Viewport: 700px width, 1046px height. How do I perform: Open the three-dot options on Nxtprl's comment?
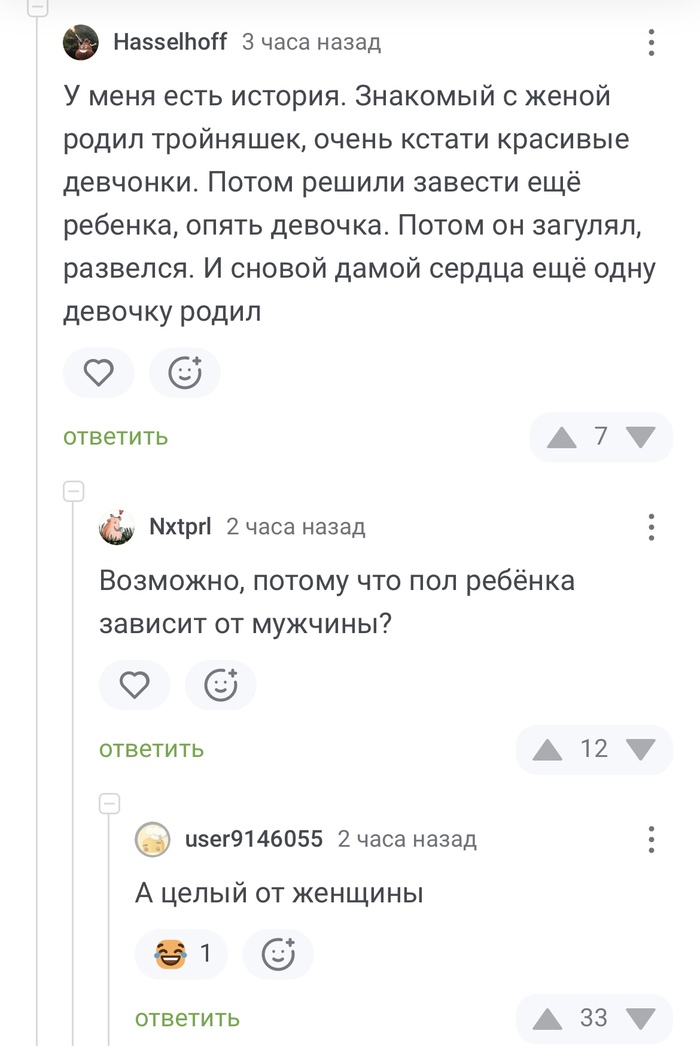pos(651,526)
